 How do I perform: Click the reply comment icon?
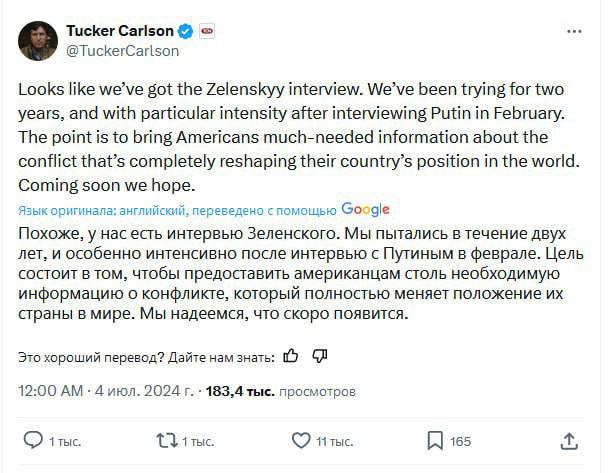click(x=33, y=440)
